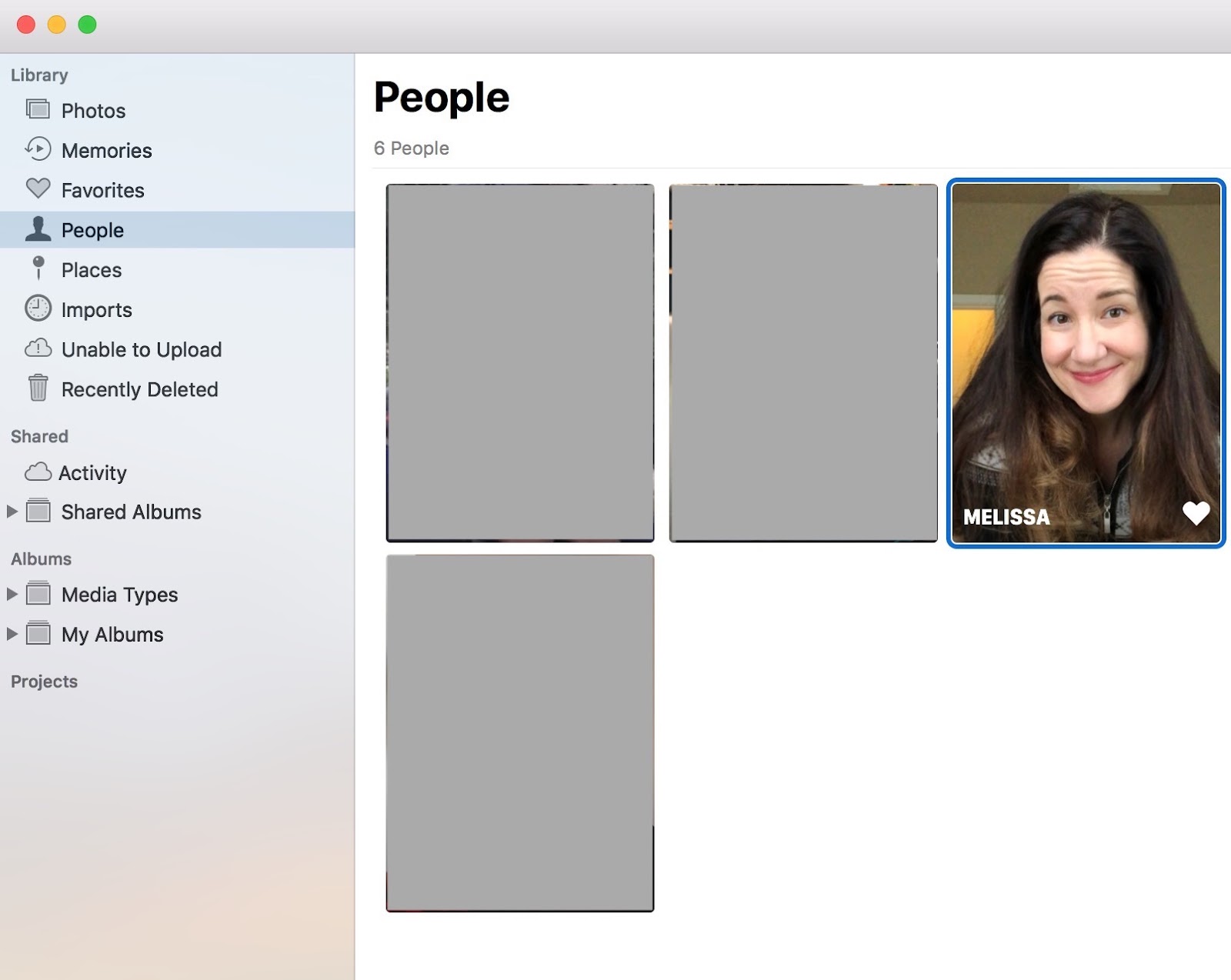The height and width of the screenshot is (980, 1231).
Task: Click the Shared Albums folder icon
Action: pos(38,511)
